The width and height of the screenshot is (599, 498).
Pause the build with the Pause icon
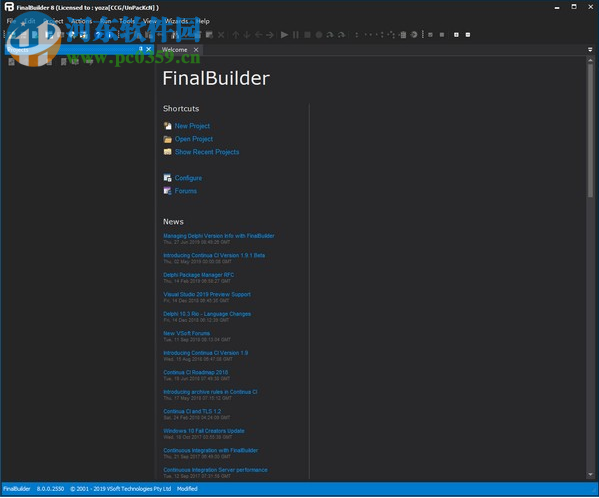click(x=296, y=35)
